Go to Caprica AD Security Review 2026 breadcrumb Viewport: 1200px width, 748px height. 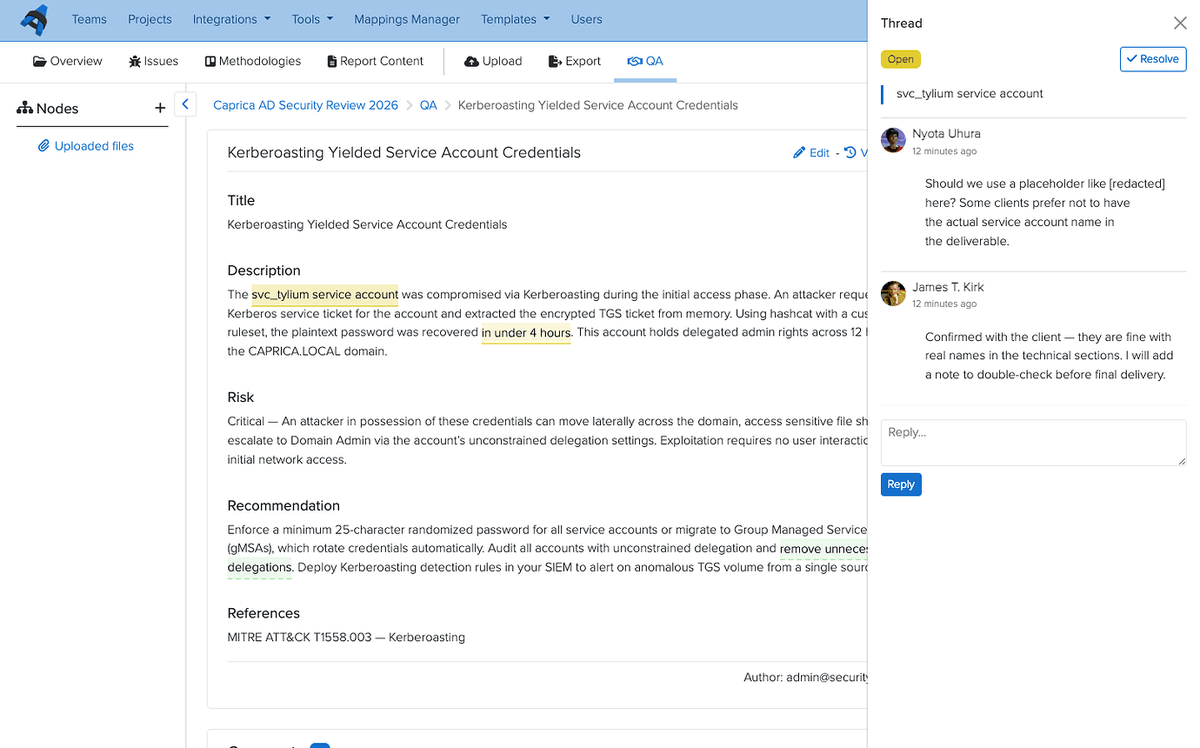(305, 105)
